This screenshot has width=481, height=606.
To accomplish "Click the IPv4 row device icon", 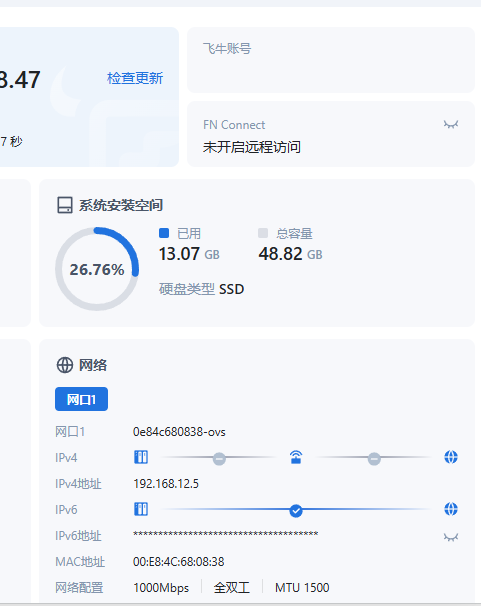I will click(x=141, y=457).
